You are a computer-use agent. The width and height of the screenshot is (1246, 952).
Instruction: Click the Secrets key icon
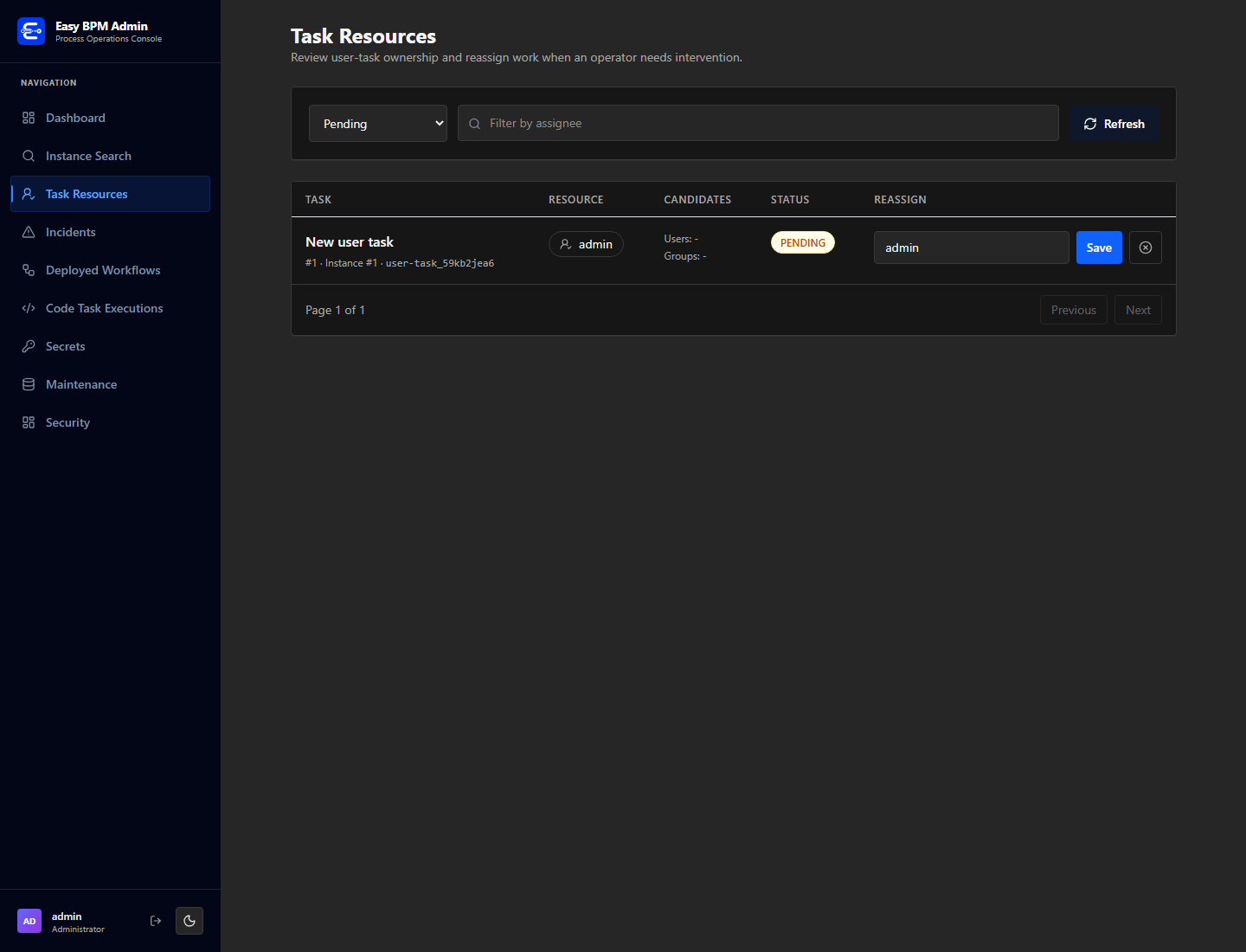click(x=29, y=346)
